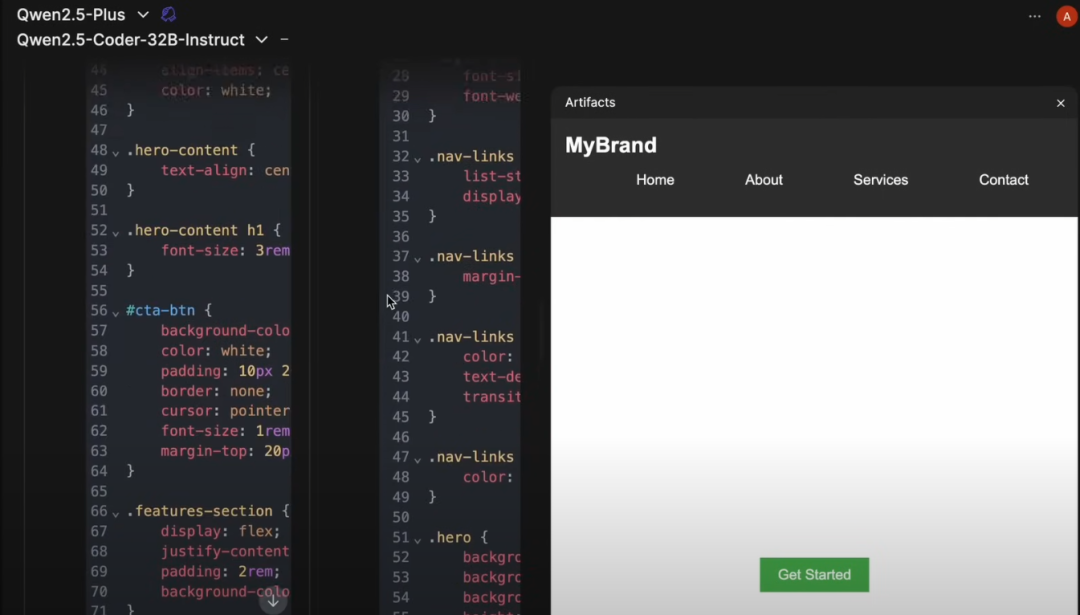The image size is (1080, 615).
Task: Click the Contact link in preview
Action: point(1003,180)
